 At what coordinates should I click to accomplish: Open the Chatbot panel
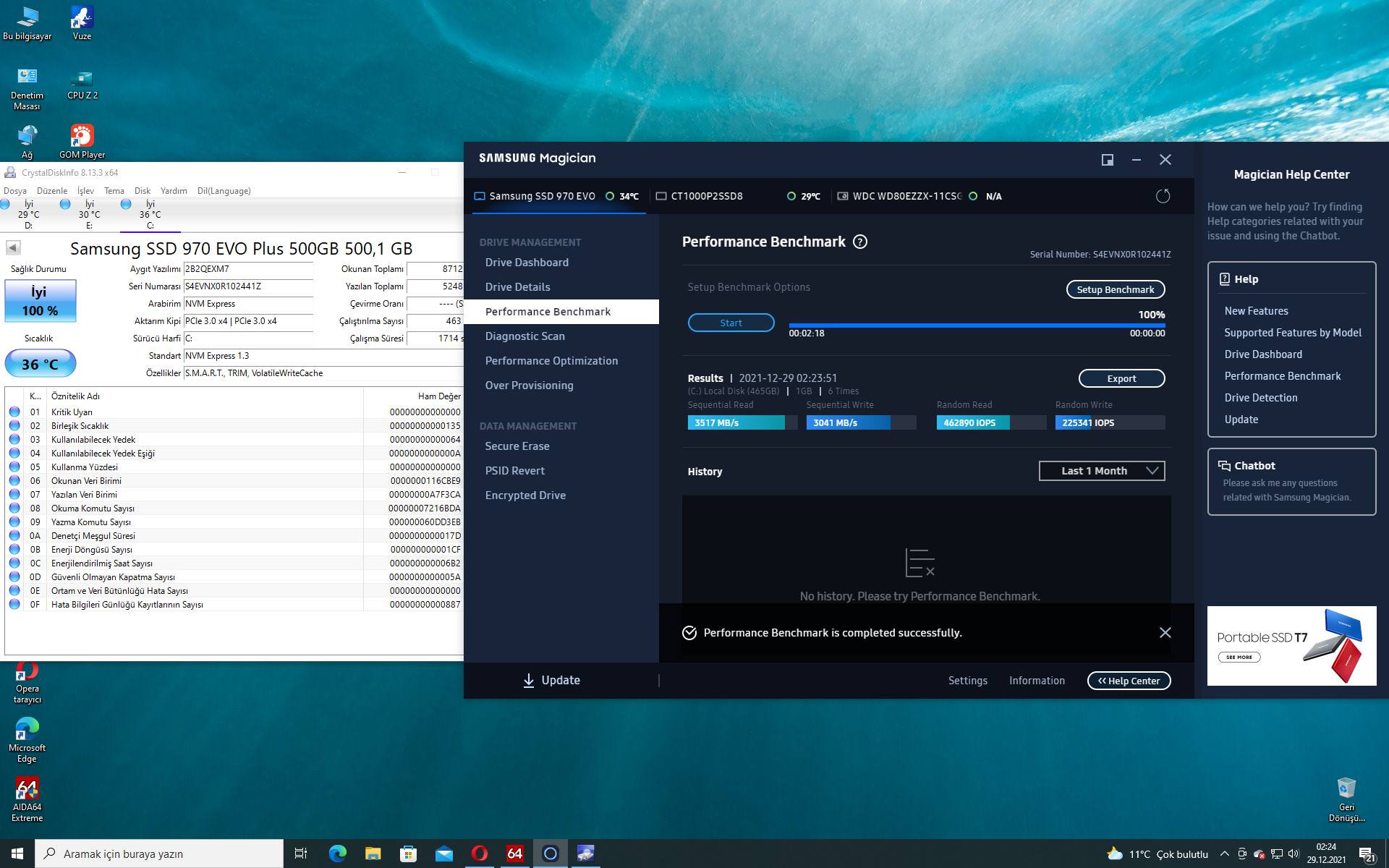[x=1291, y=482]
